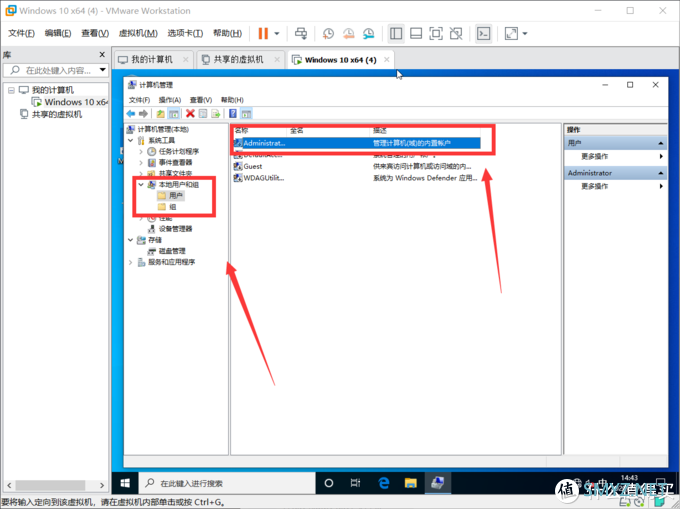Image resolution: width=680 pixels, height=509 pixels.
Task: Open the 选项卡(T) menu
Action: click(185, 33)
